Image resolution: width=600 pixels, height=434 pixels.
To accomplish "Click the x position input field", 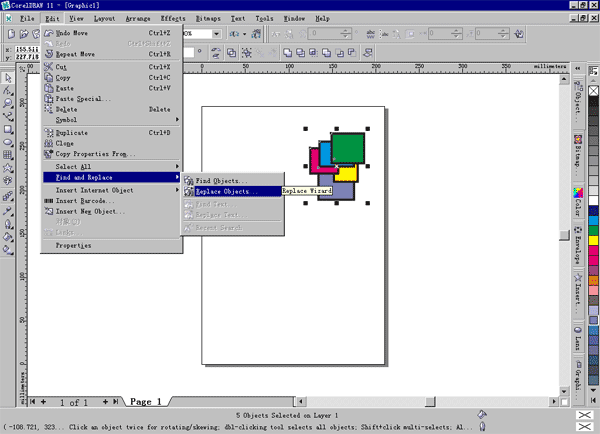I will point(27,49).
